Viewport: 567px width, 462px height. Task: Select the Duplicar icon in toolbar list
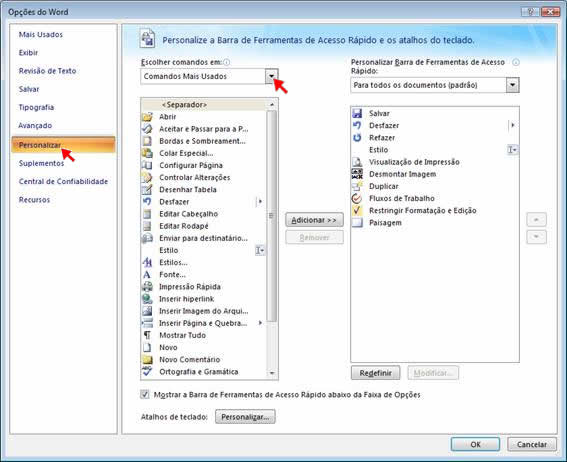click(357, 186)
